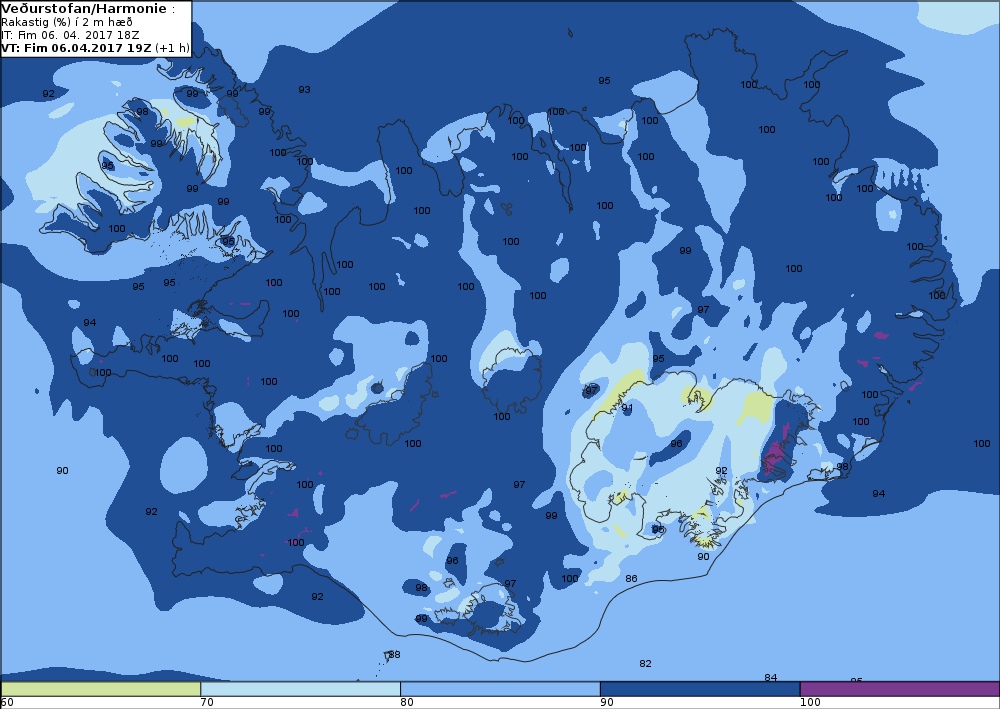Click the legend scale label '60'
Image resolution: width=1000 pixels, height=709 pixels.
[7, 703]
